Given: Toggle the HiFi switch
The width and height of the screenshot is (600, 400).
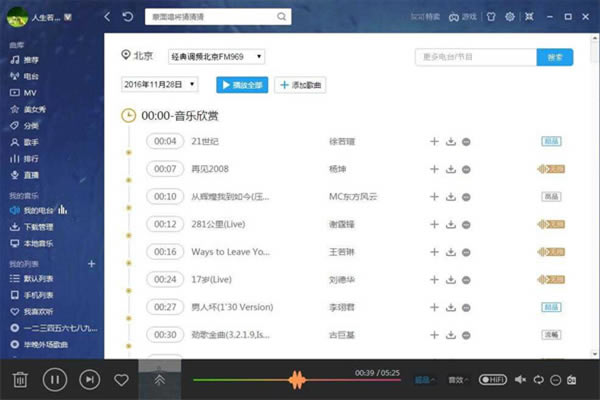Looking at the screenshot, I should pos(493,379).
